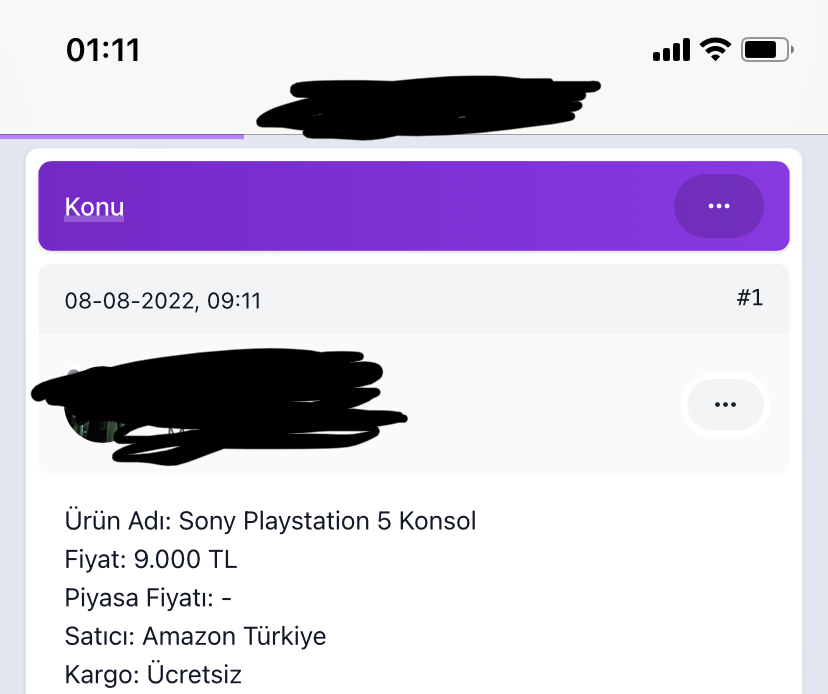The height and width of the screenshot is (694, 828).
Task: Select the Ürün Adı Sony Playstation 5 line
Action: click(270, 521)
